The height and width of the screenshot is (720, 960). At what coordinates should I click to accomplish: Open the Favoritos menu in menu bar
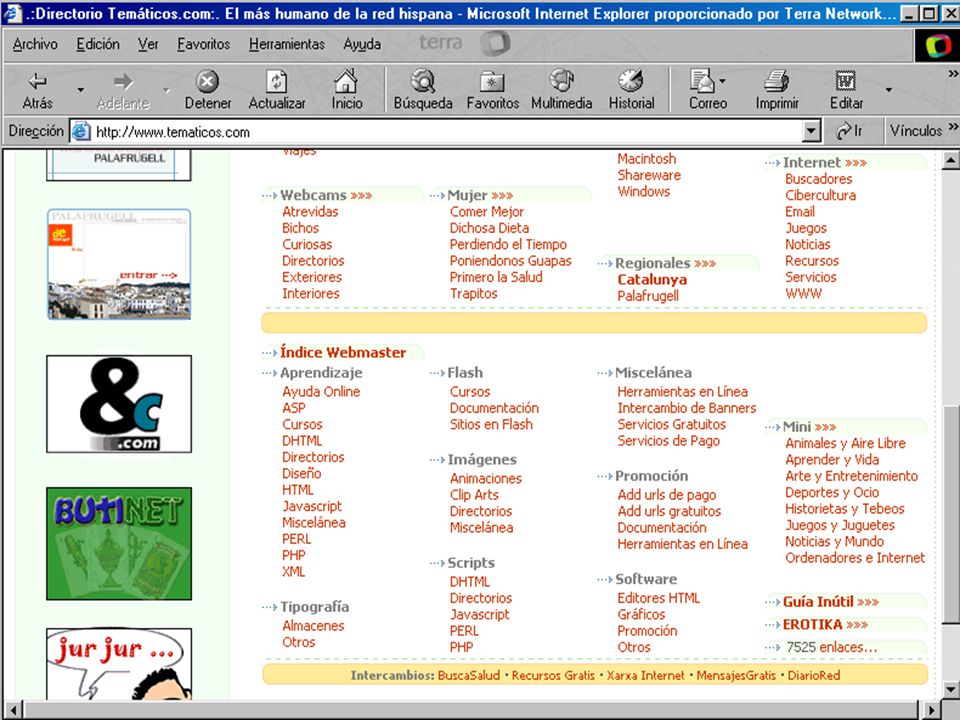(x=203, y=44)
